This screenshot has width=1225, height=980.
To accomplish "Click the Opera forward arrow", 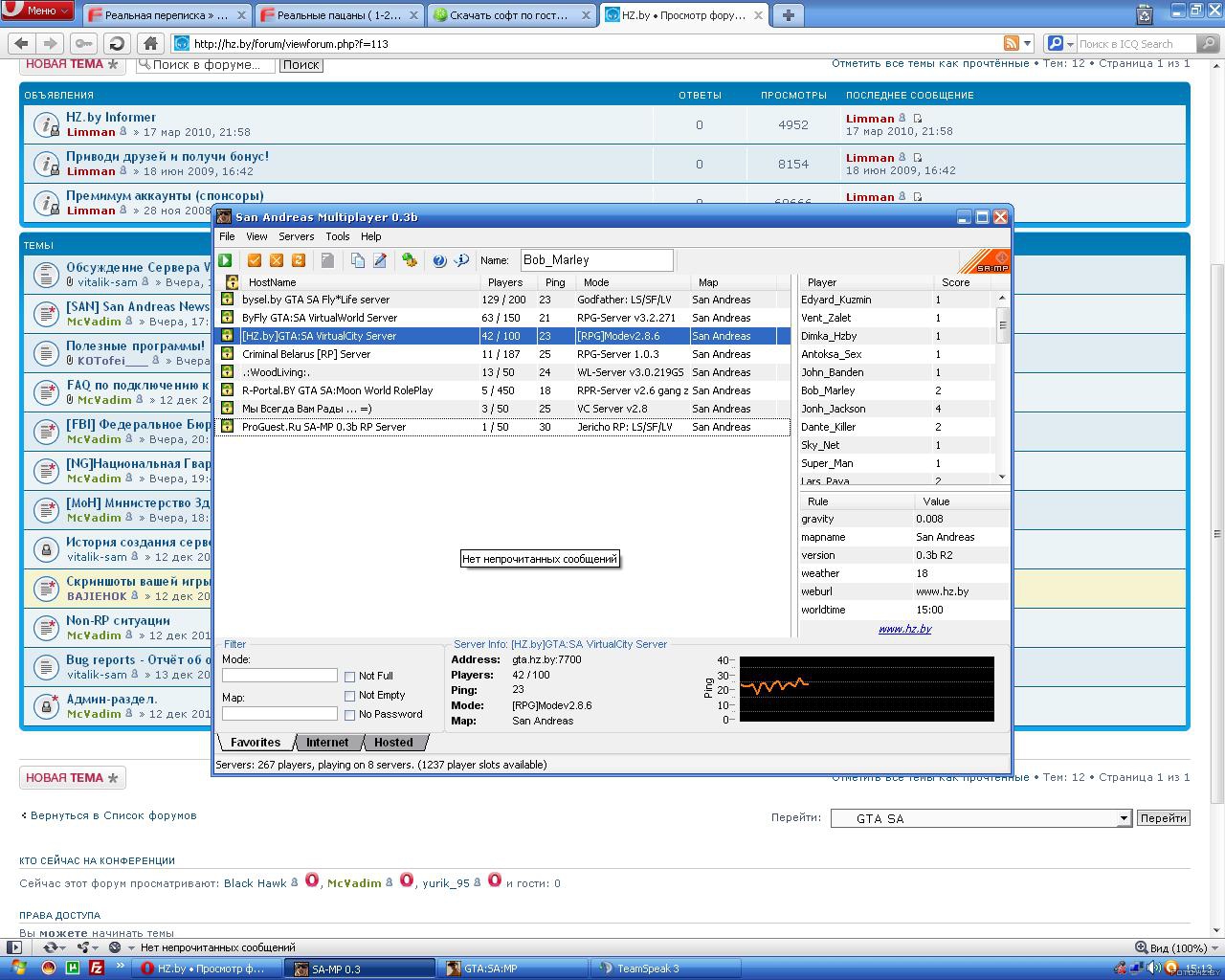I will coord(51,43).
